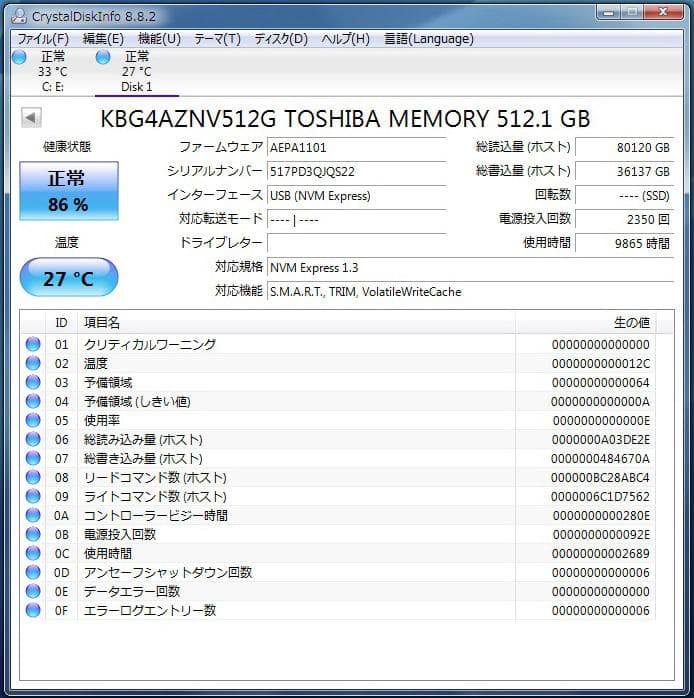Click the NVM Express 1.3 standard field
The width and height of the screenshot is (694, 698).
(470, 268)
